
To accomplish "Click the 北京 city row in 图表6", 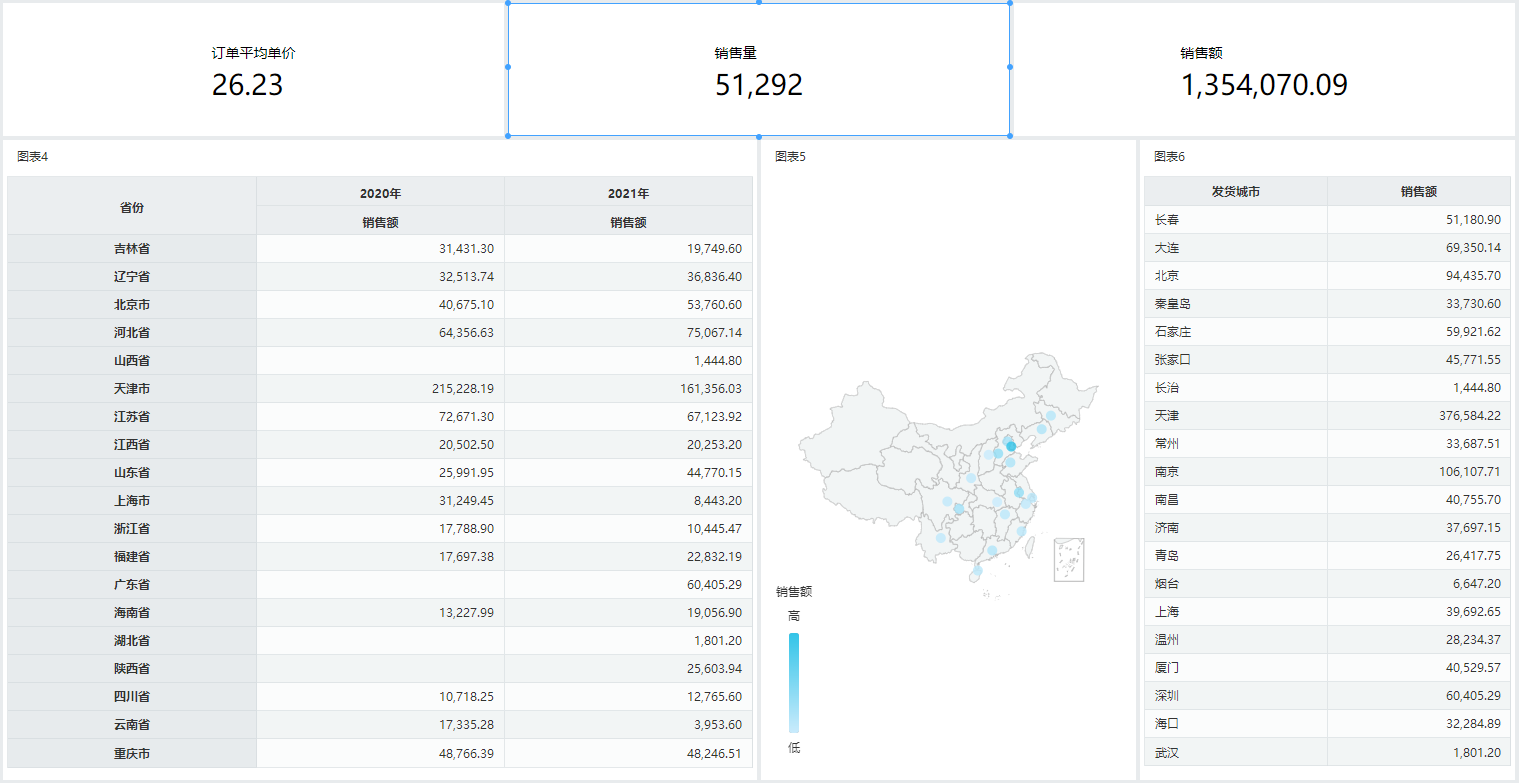I will tap(1327, 276).
